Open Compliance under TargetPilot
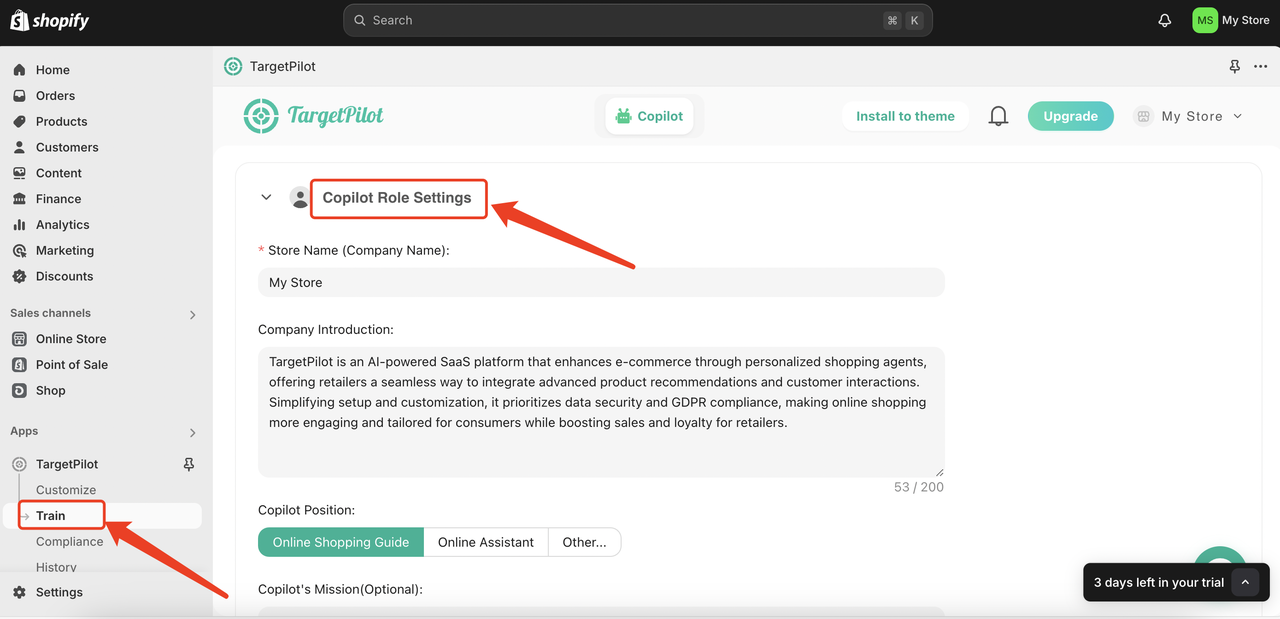 point(70,542)
